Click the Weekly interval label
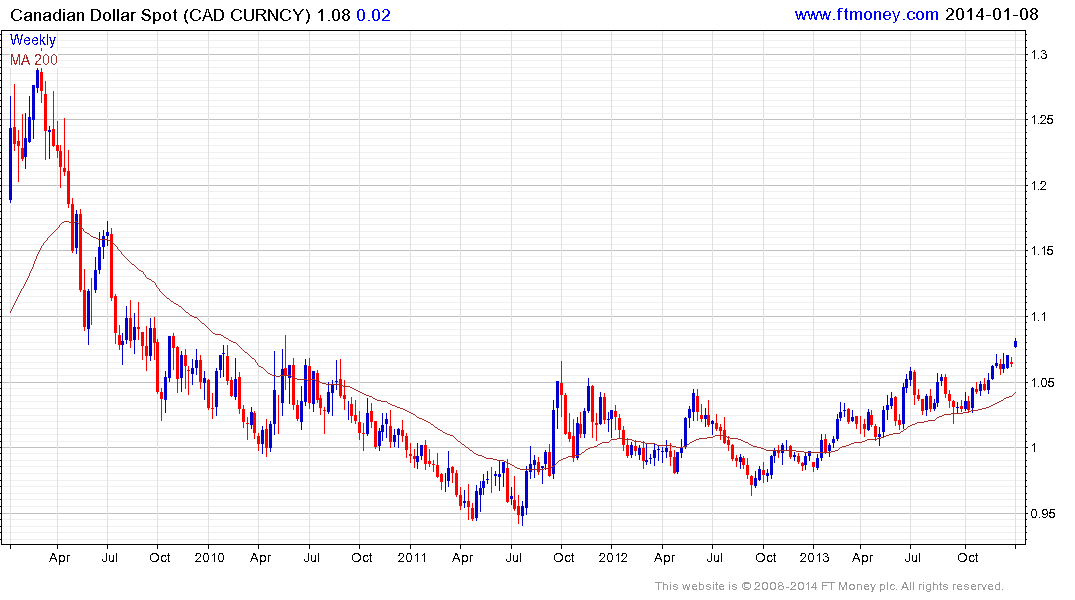 click(x=33, y=40)
